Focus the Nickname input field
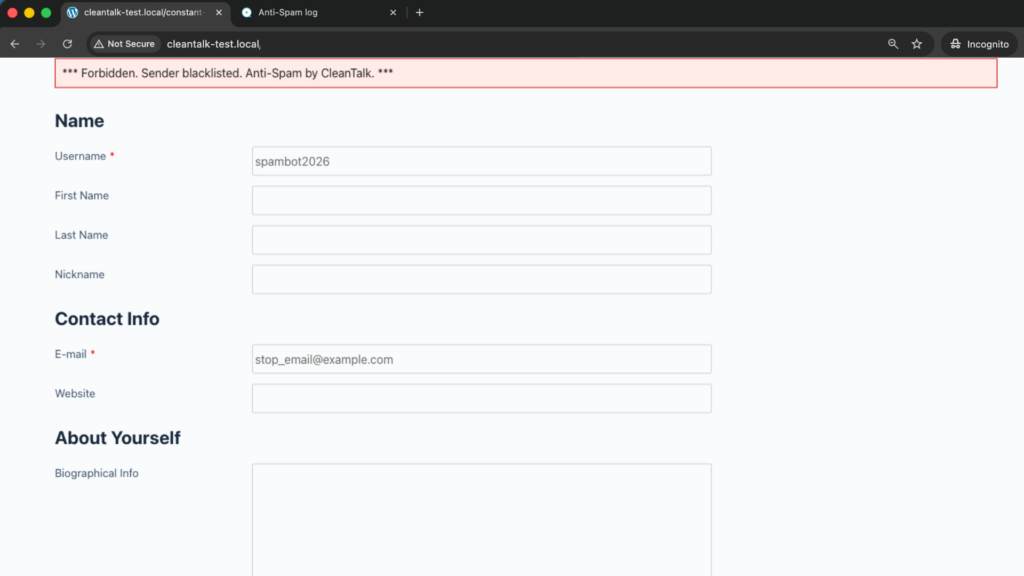 [x=481, y=280]
